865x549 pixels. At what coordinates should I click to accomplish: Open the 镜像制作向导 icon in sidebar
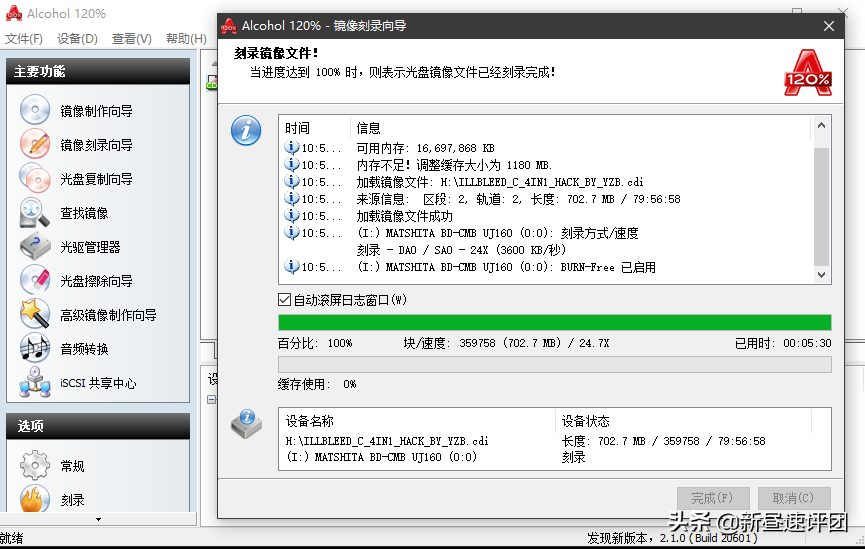pos(35,111)
